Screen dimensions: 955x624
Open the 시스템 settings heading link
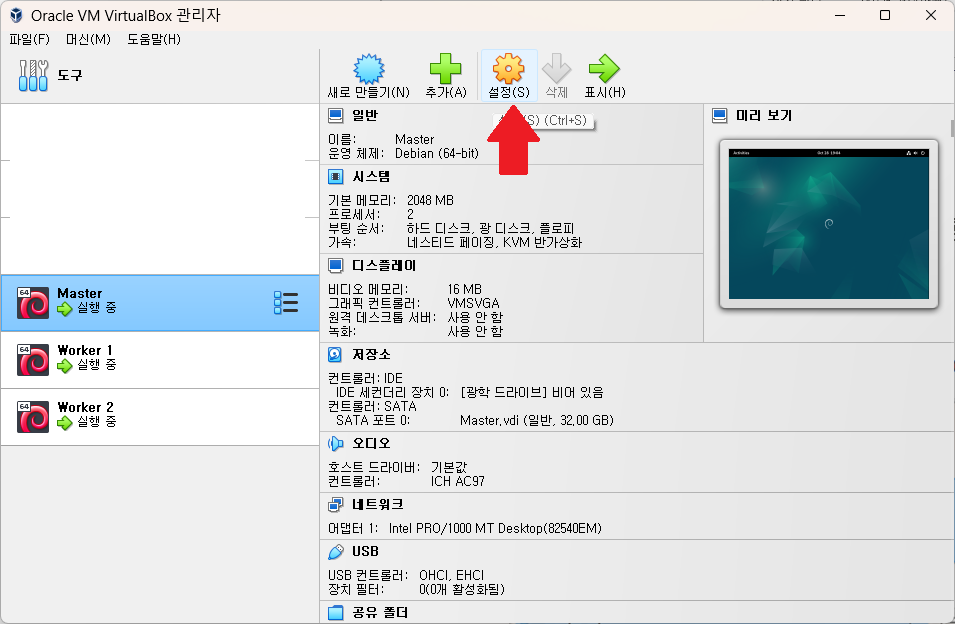(x=371, y=177)
